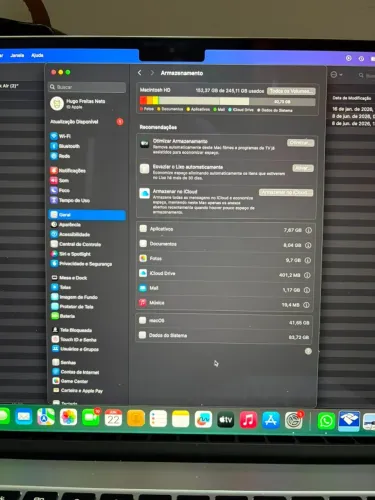Screen dimensions: 375x500
Task: Open Touch ID e Senha settings
Action: click(74, 339)
